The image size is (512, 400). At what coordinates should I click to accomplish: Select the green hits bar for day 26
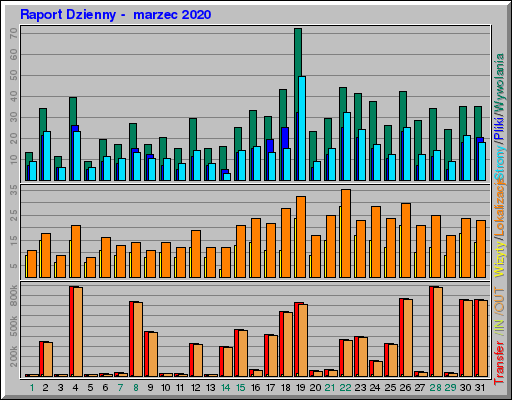pos(403,109)
